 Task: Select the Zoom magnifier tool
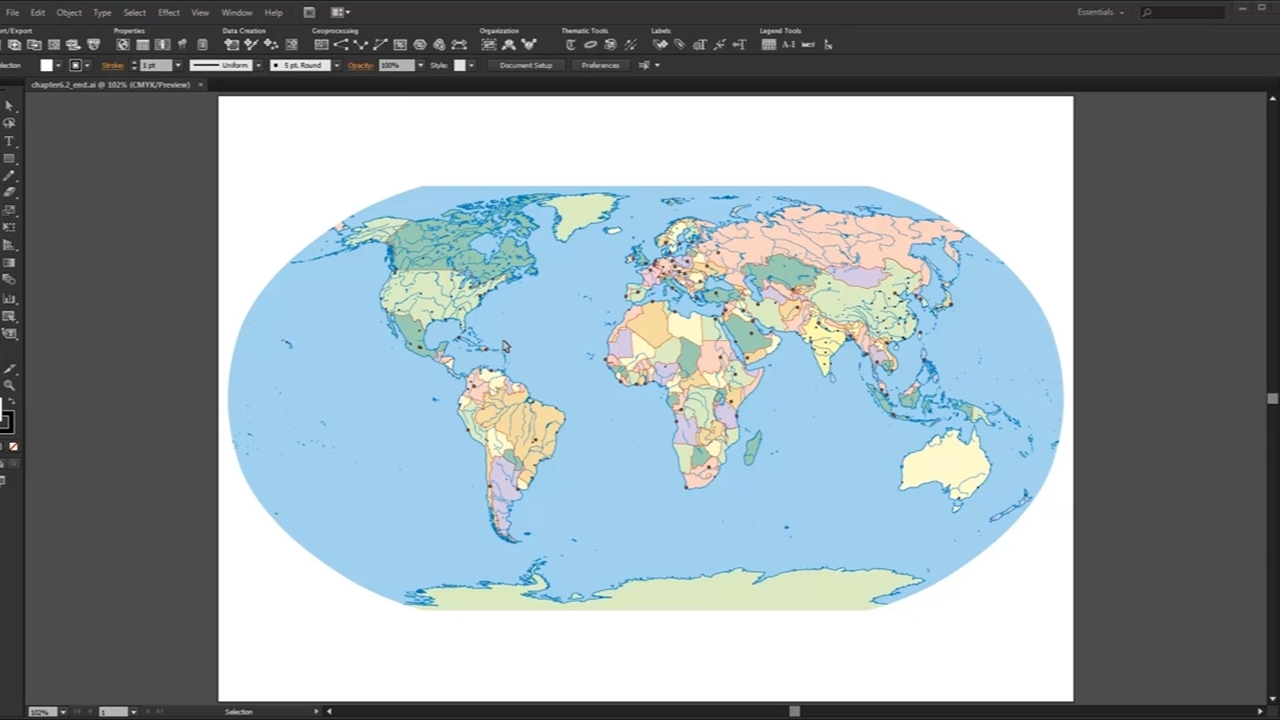pos(9,385)
